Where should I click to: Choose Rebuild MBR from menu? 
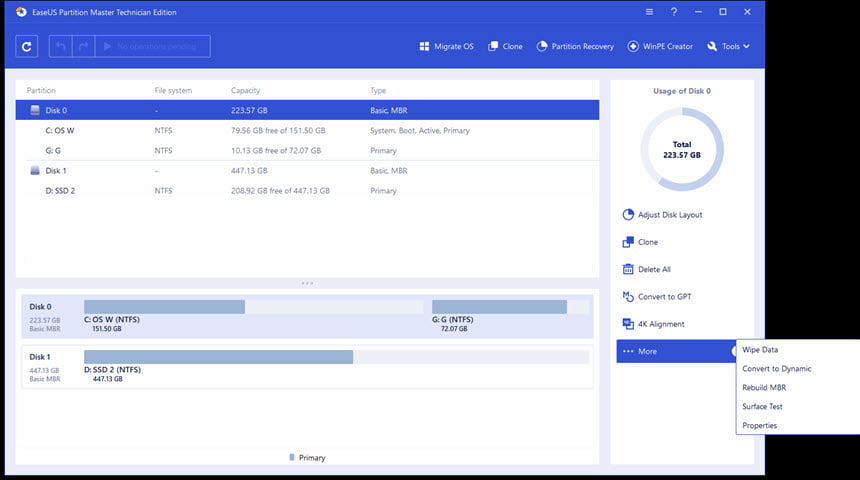click(764, 387)
